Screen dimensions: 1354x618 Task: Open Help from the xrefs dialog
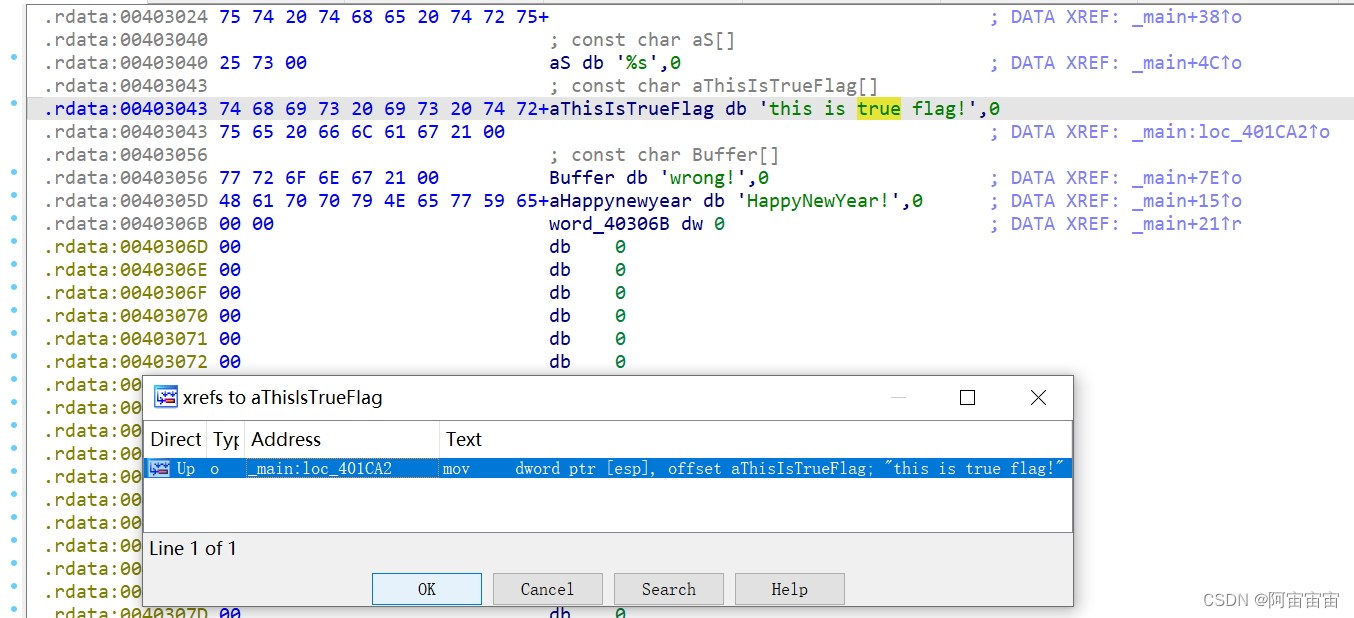coord(789,589)
